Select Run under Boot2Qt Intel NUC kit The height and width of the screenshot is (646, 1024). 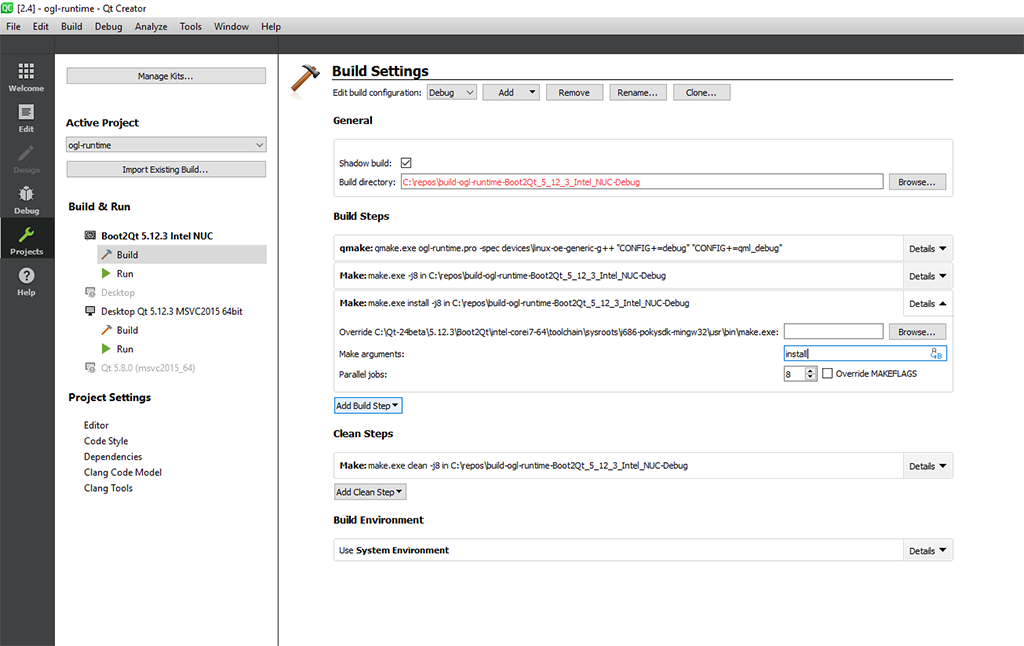click(x=125, y=274)
